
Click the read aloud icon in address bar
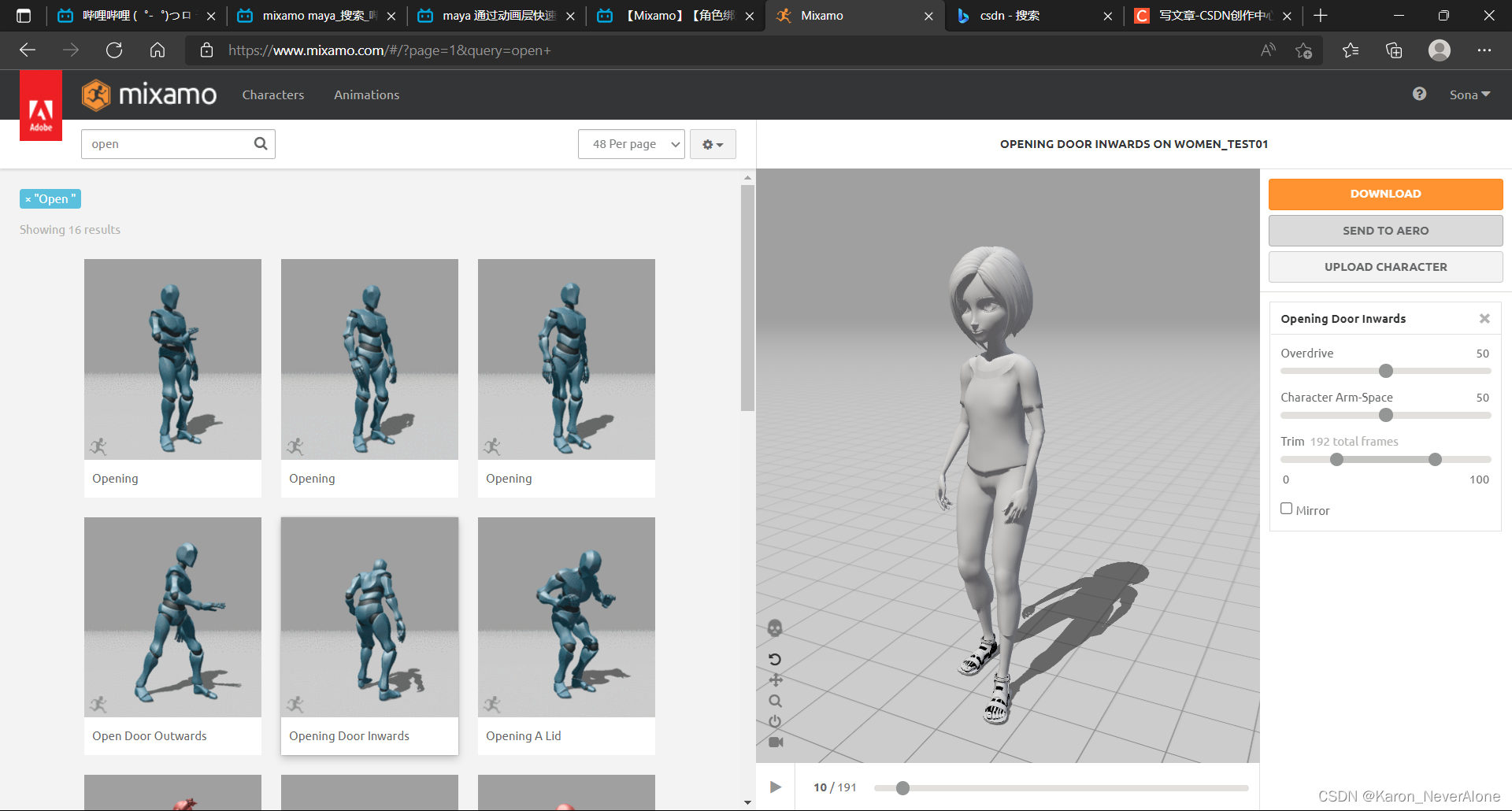pyautogui.click(x=1268, y=50)
